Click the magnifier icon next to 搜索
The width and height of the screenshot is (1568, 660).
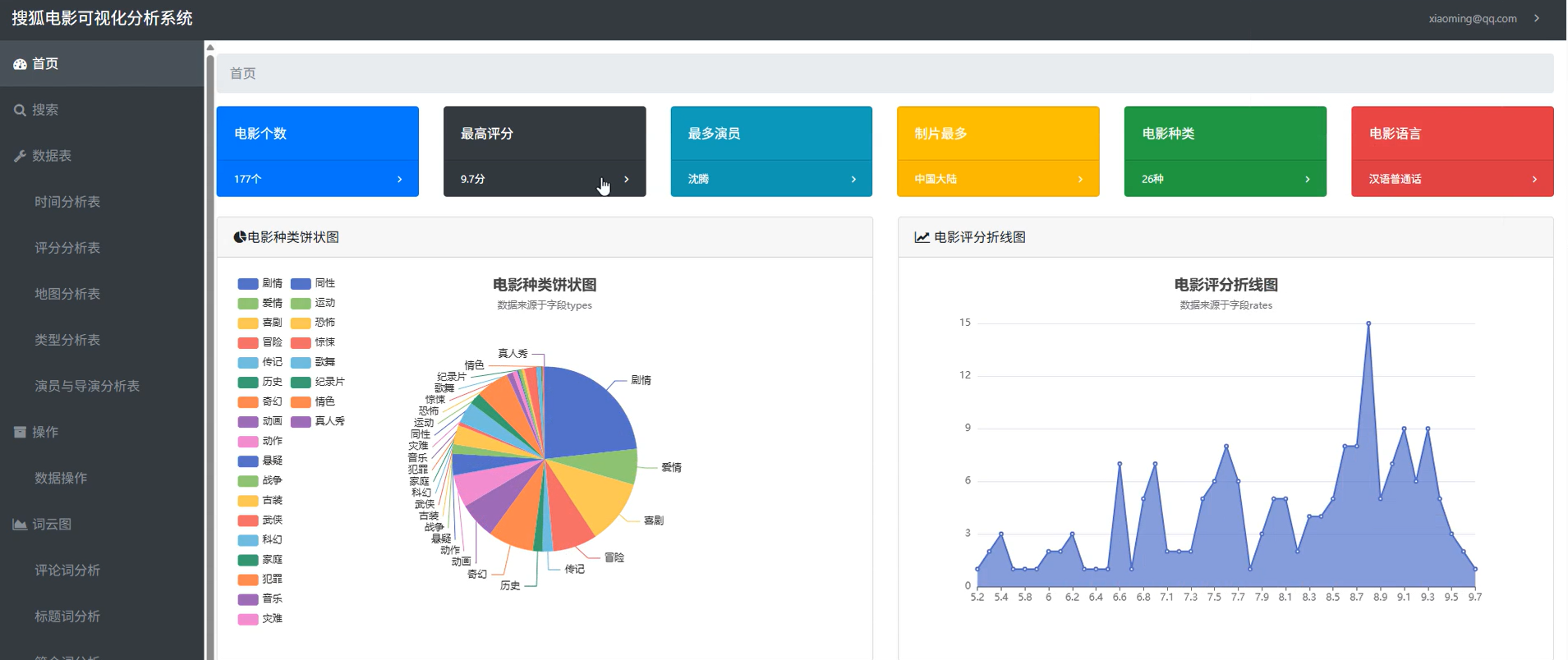[x=20, y=110]
